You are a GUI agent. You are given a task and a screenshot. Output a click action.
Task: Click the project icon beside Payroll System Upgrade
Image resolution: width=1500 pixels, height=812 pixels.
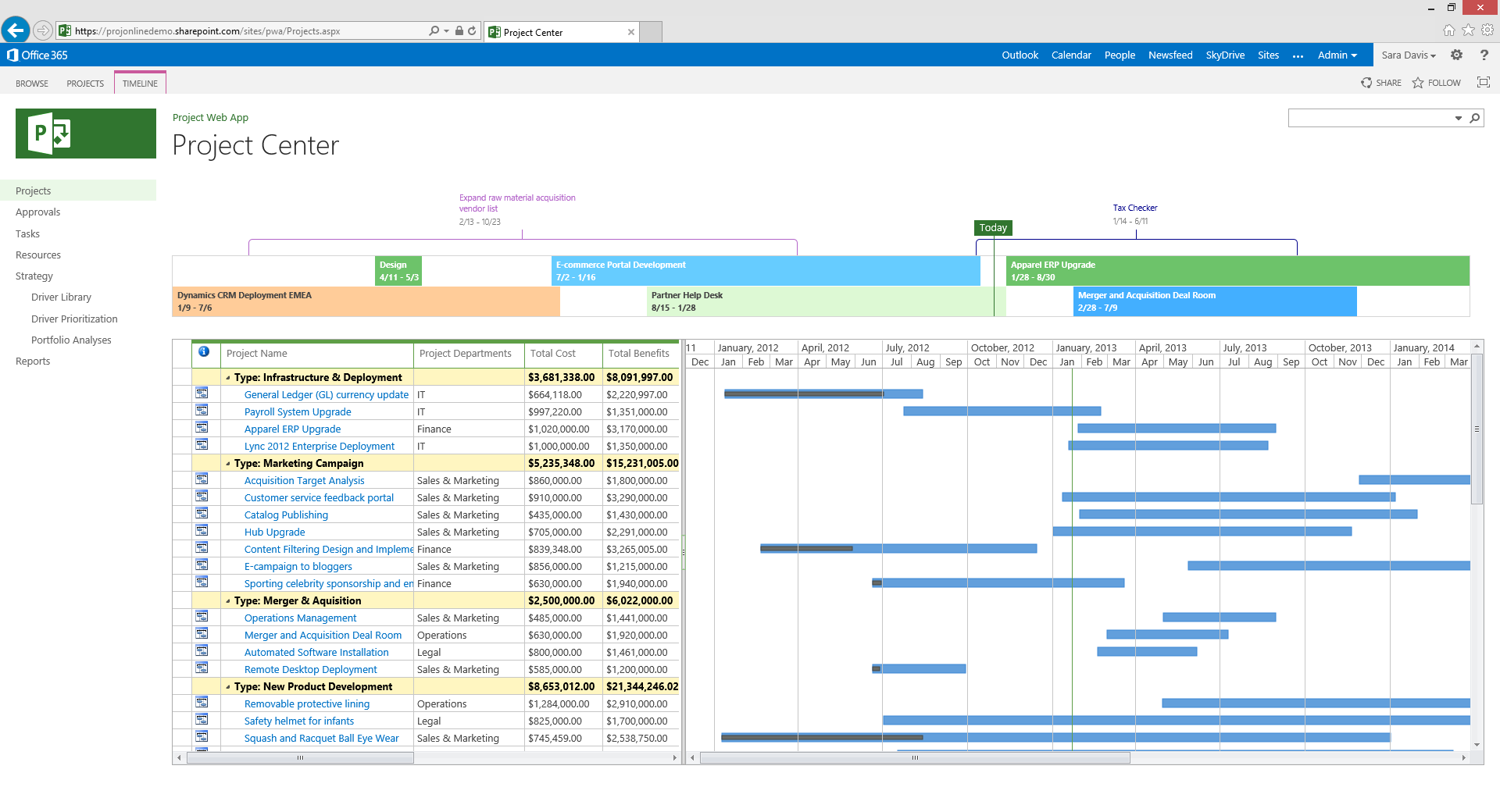[202, 411]
